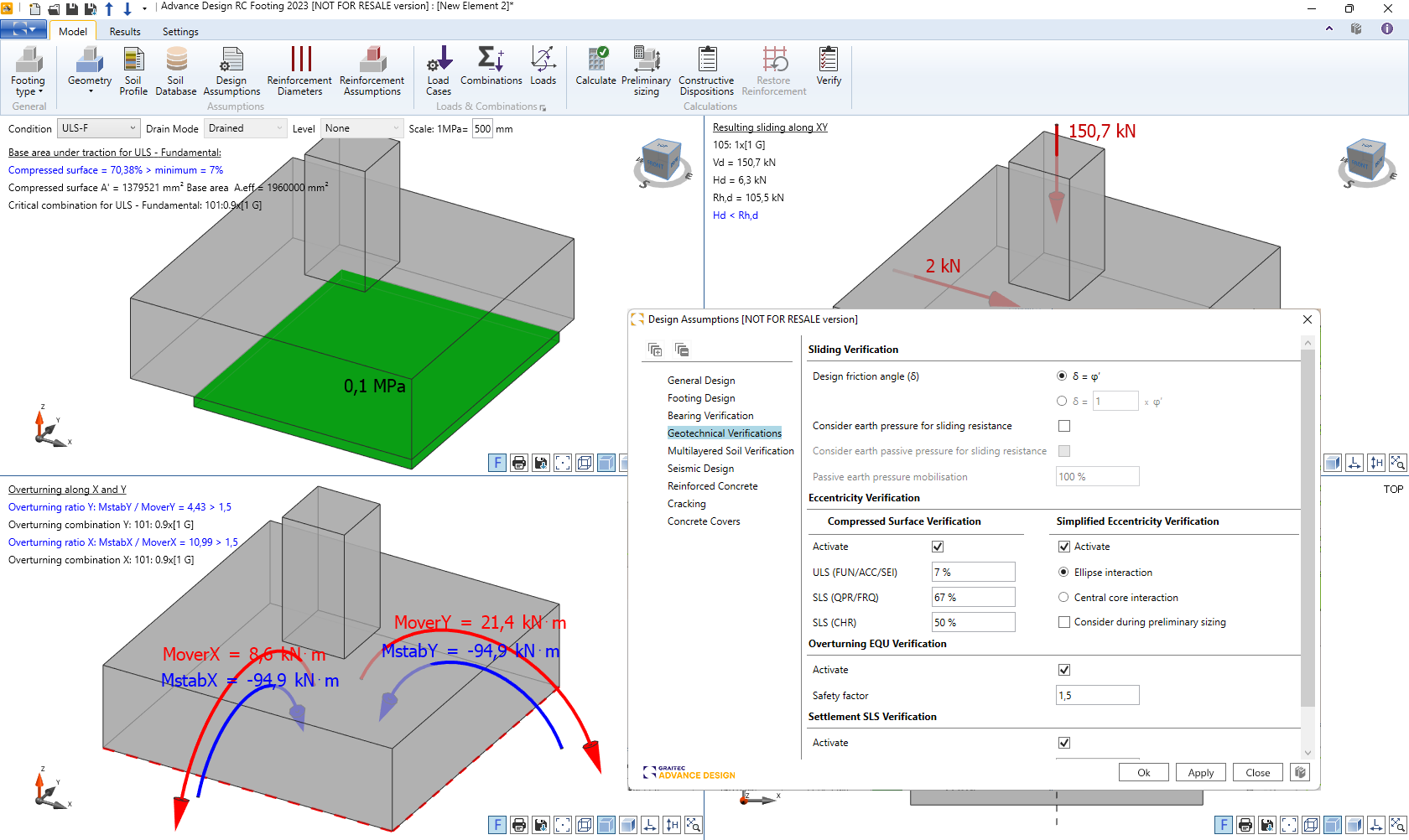Select Central core interaction radio button
The image size is (1409, 840).
point(1063,598)
